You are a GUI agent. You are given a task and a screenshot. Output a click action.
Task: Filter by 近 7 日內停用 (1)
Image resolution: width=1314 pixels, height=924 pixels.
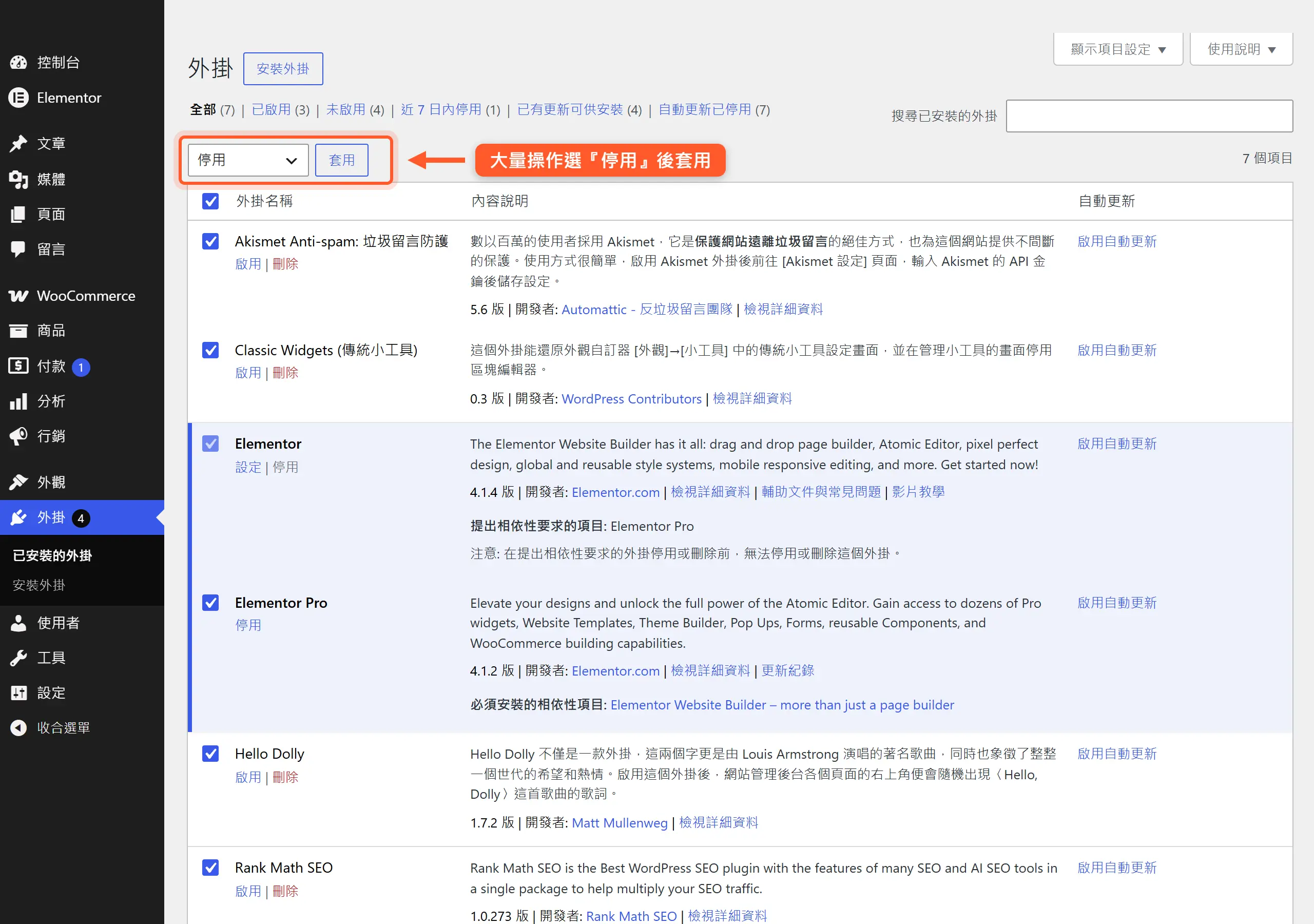pyautogui.click(x=450, y=109)
